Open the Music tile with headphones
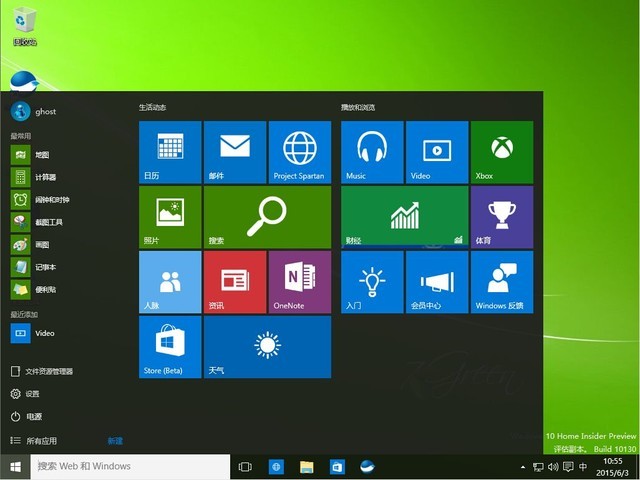The height and width of the screenshot is (480, 640). point(372,152)
